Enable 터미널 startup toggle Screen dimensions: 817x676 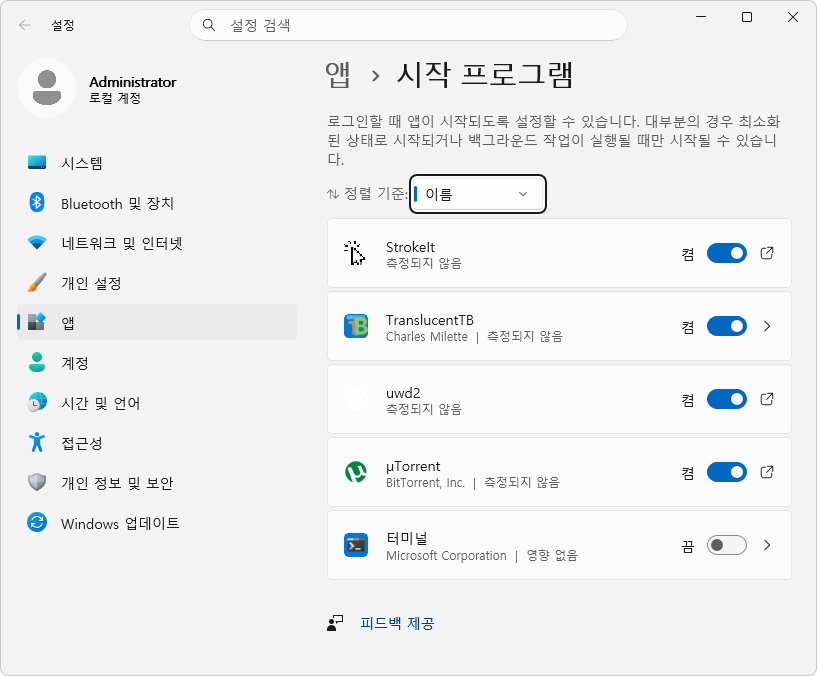click(x=726, y=545)
